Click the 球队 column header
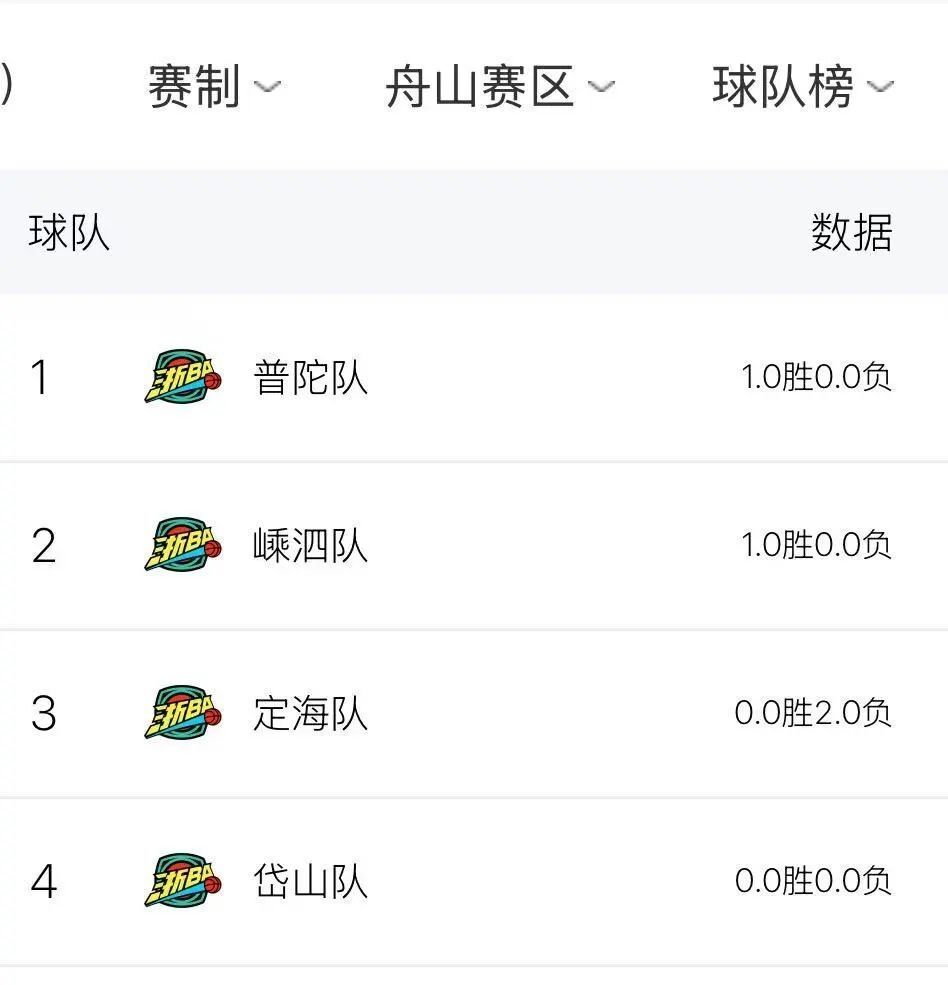948x985 pixels. [x=69, y=232]
